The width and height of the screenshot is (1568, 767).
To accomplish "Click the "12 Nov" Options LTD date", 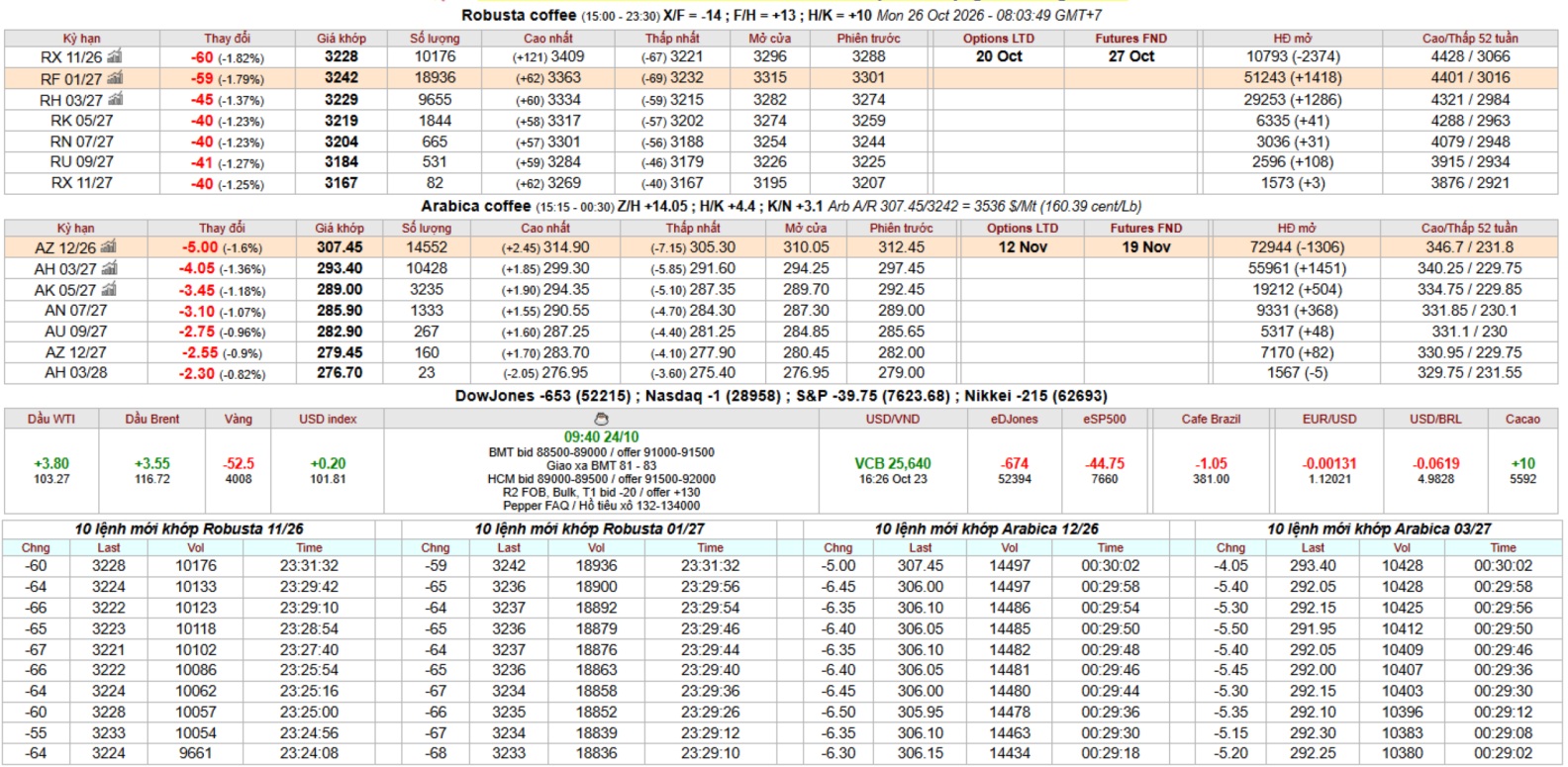I will coord(1023,247).
